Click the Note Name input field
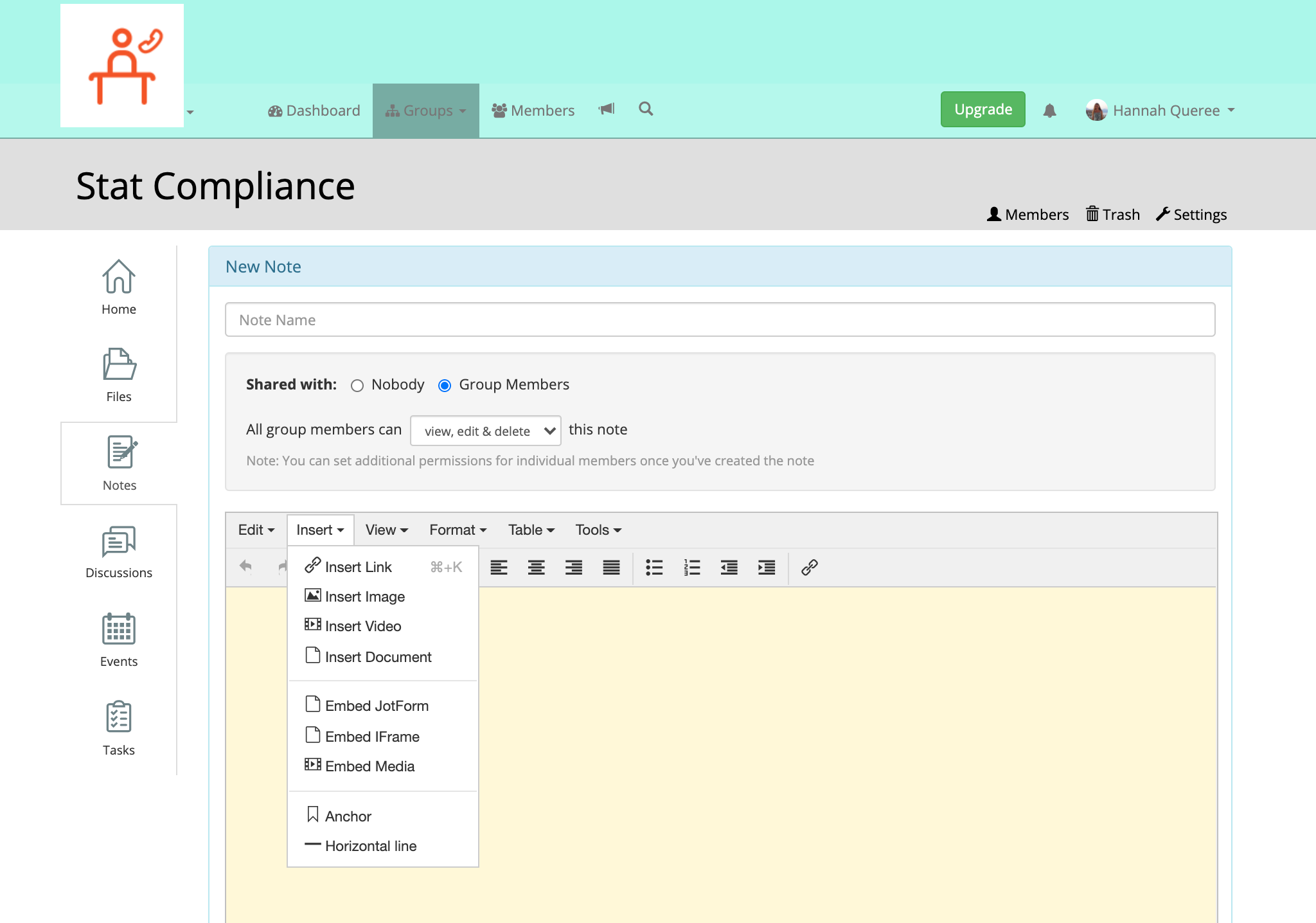Screen dimensions: 1316x923 [720, 319]
